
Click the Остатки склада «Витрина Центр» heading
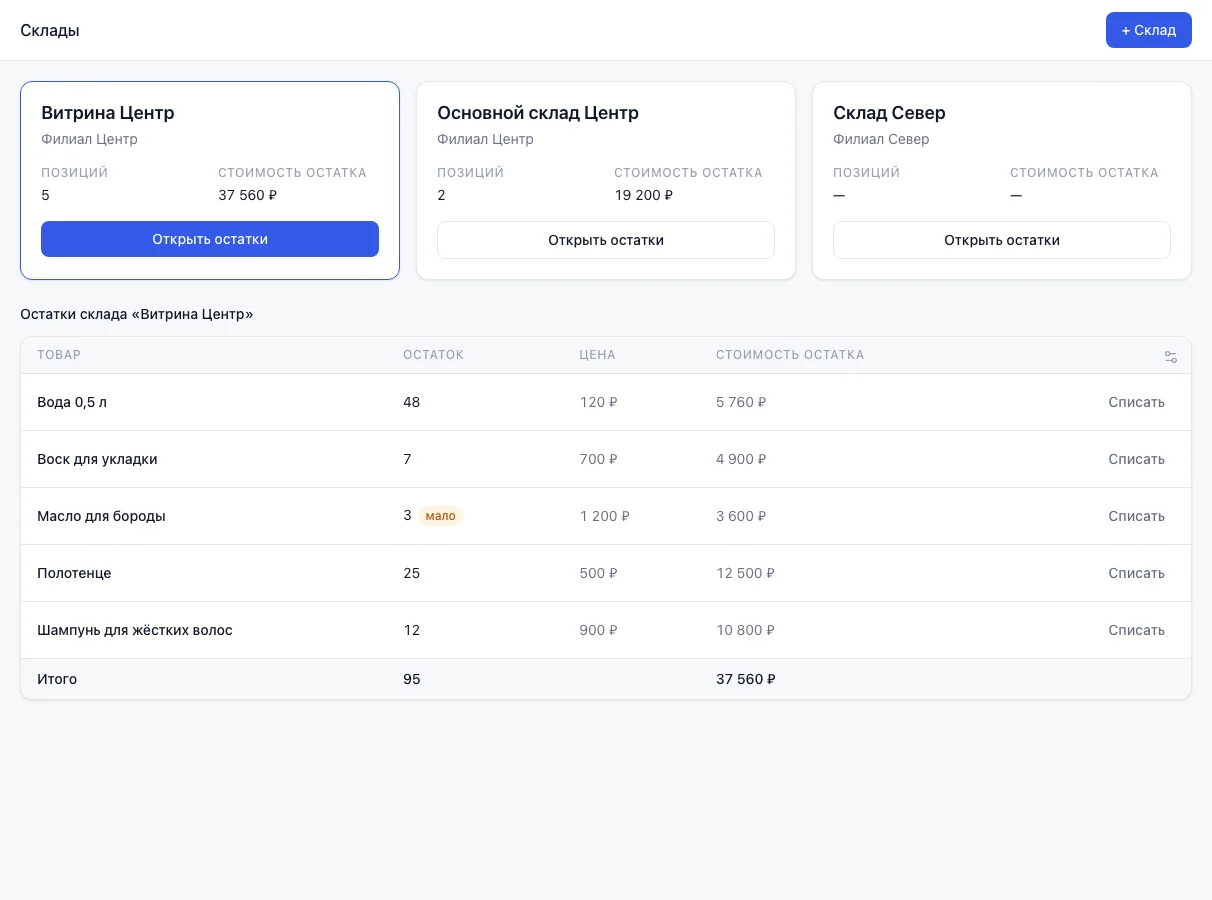coord(137,314)
